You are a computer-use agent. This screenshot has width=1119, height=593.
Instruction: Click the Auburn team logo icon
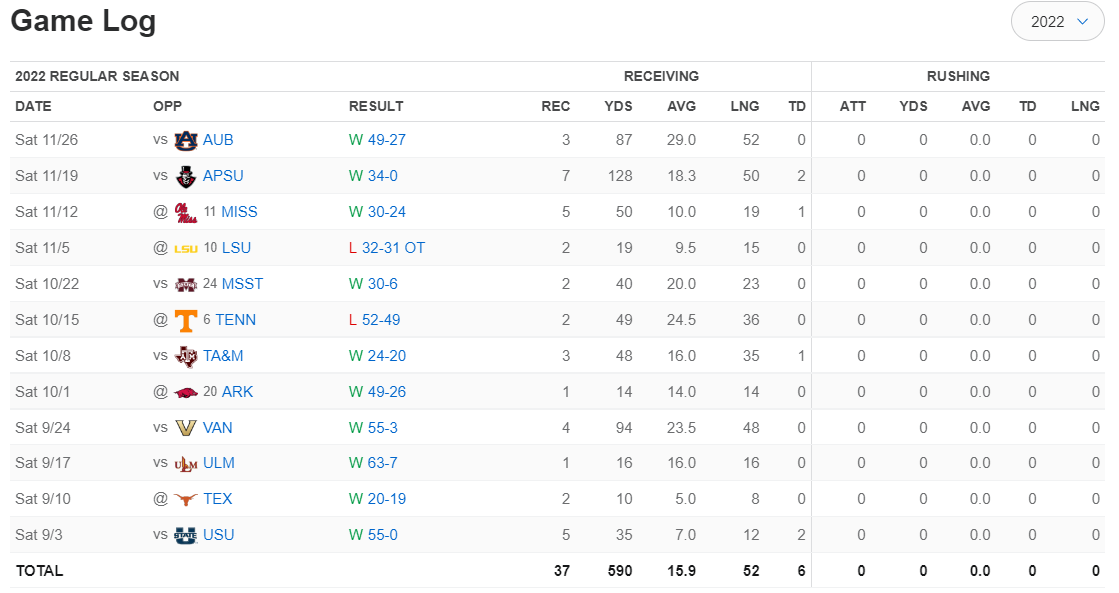(186, 140)
